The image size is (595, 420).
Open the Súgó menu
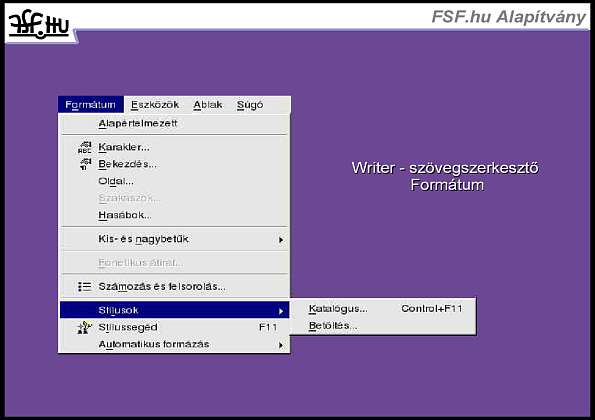click(250, 105)
